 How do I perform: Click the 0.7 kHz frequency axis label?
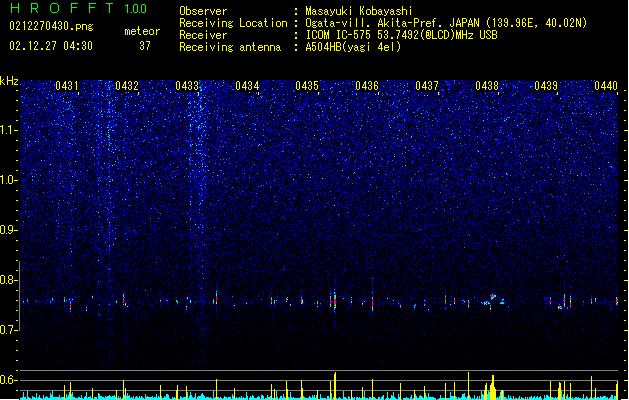(9, 330)
